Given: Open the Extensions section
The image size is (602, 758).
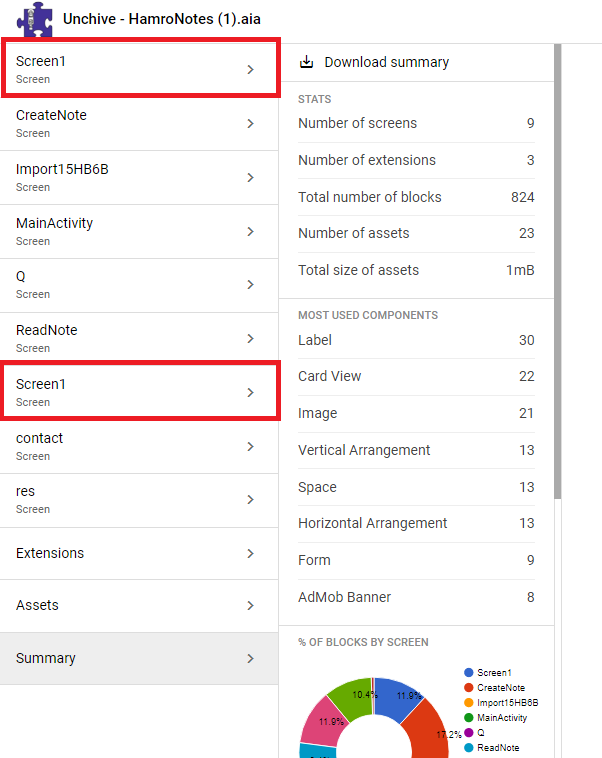Looking at the screenshot, I should pos(139,554).
